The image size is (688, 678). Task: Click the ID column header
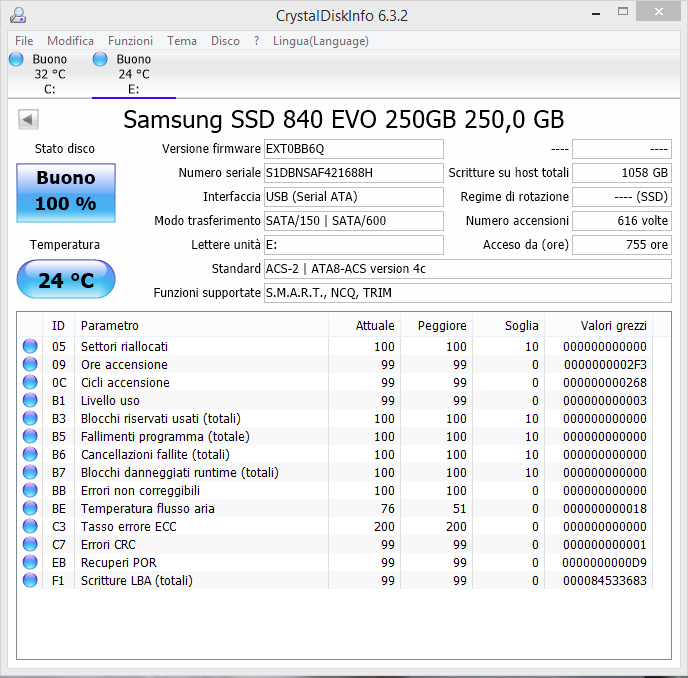coord(58,326)
